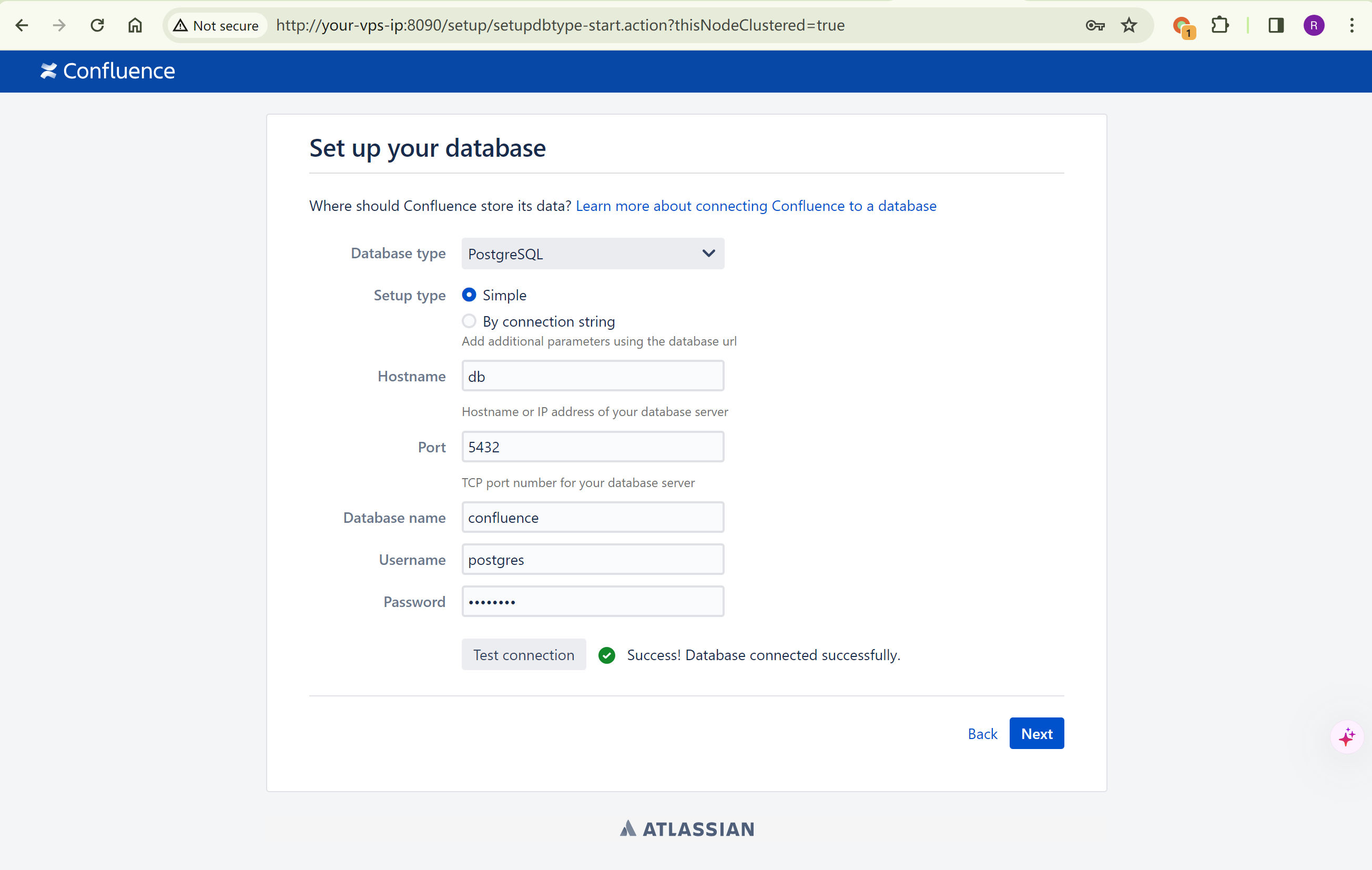
Task: Go Back to previous setup step
Action: (x=982, y=734)
